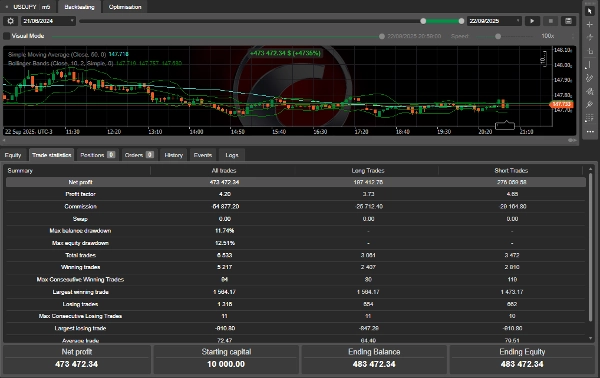Click the USDJPY instance dot icon
Image resolution: width=600 pixels, height=378 pixels.
(x=7, y=7)
